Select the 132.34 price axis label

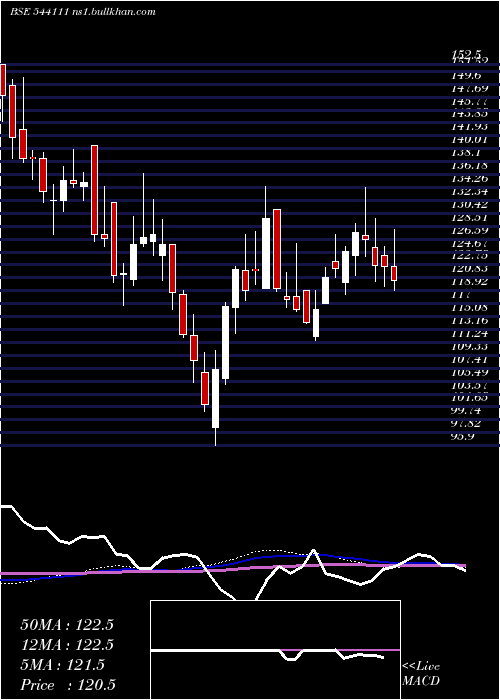coord(470,192)
